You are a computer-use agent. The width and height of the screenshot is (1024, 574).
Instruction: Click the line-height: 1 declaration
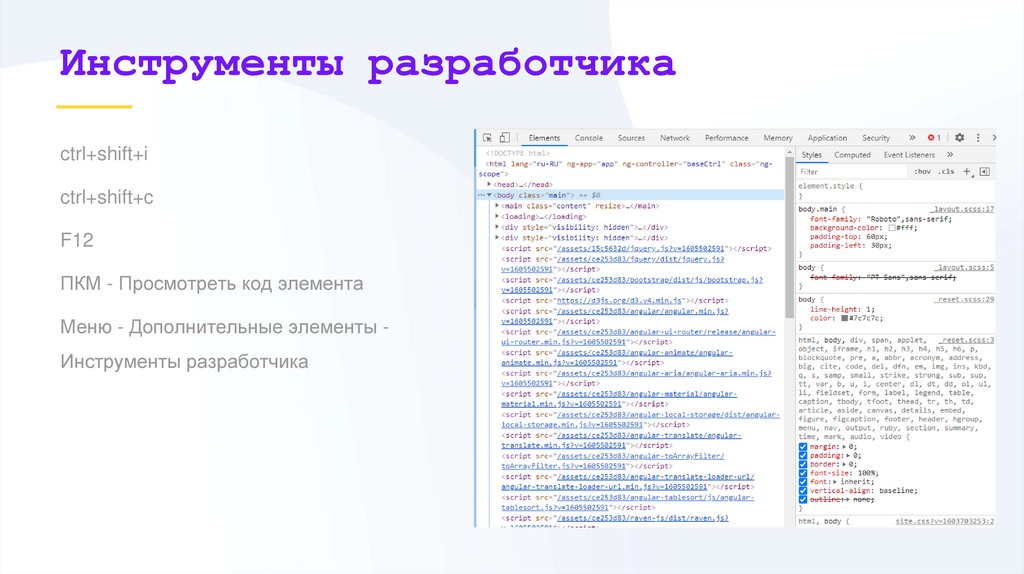(842, 310)
